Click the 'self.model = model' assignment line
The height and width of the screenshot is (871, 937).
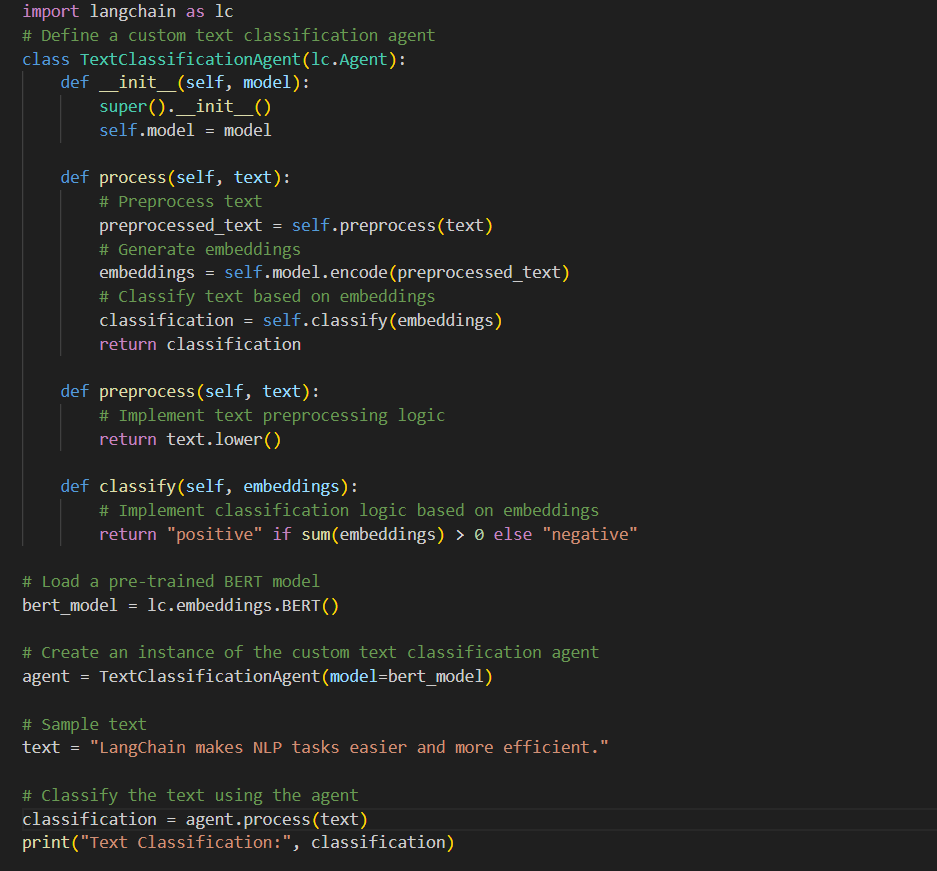[x=185, y=130]
